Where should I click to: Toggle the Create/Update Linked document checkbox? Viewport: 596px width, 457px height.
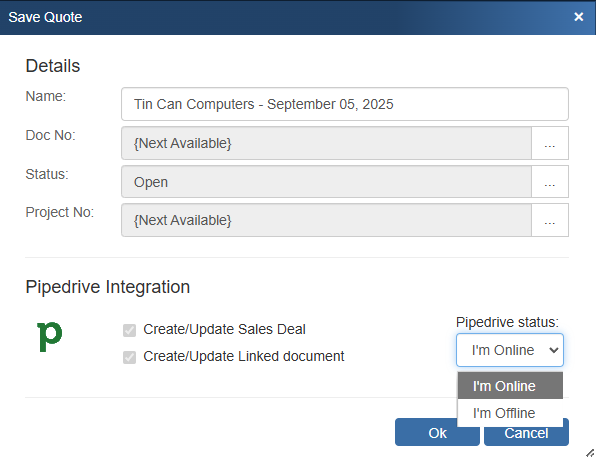click(129, 357)
